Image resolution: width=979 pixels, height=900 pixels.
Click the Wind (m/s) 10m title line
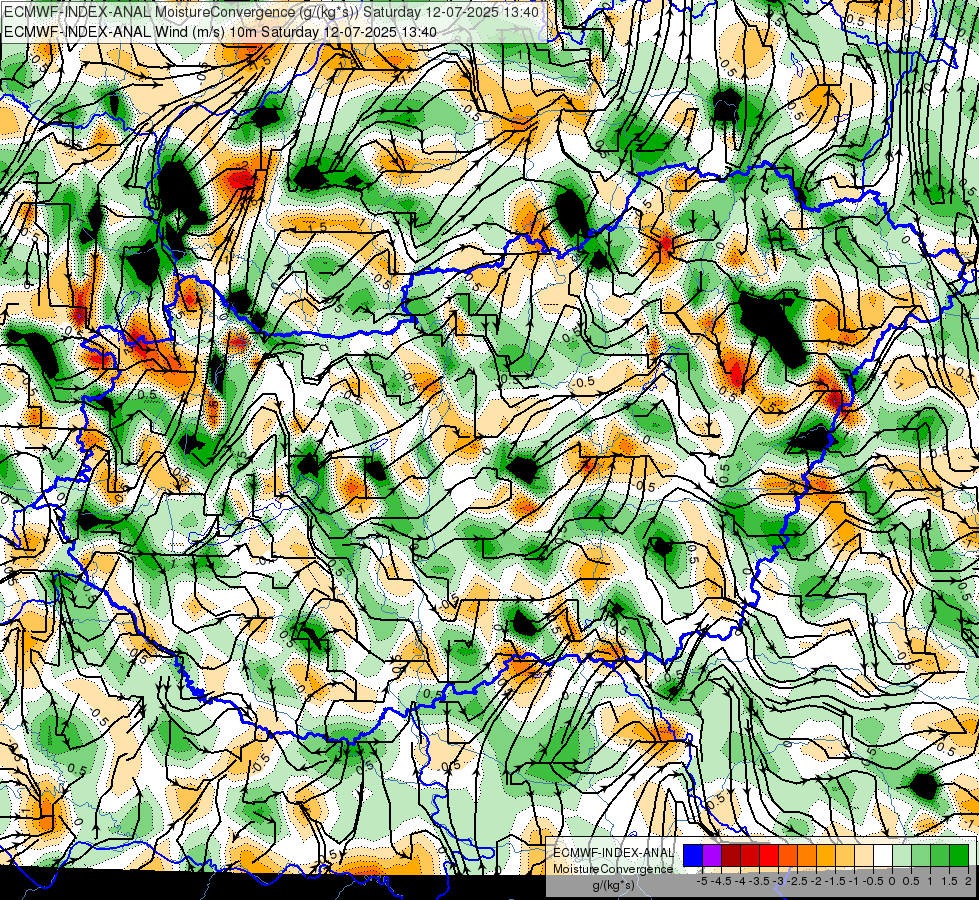[x=220, y=32]
